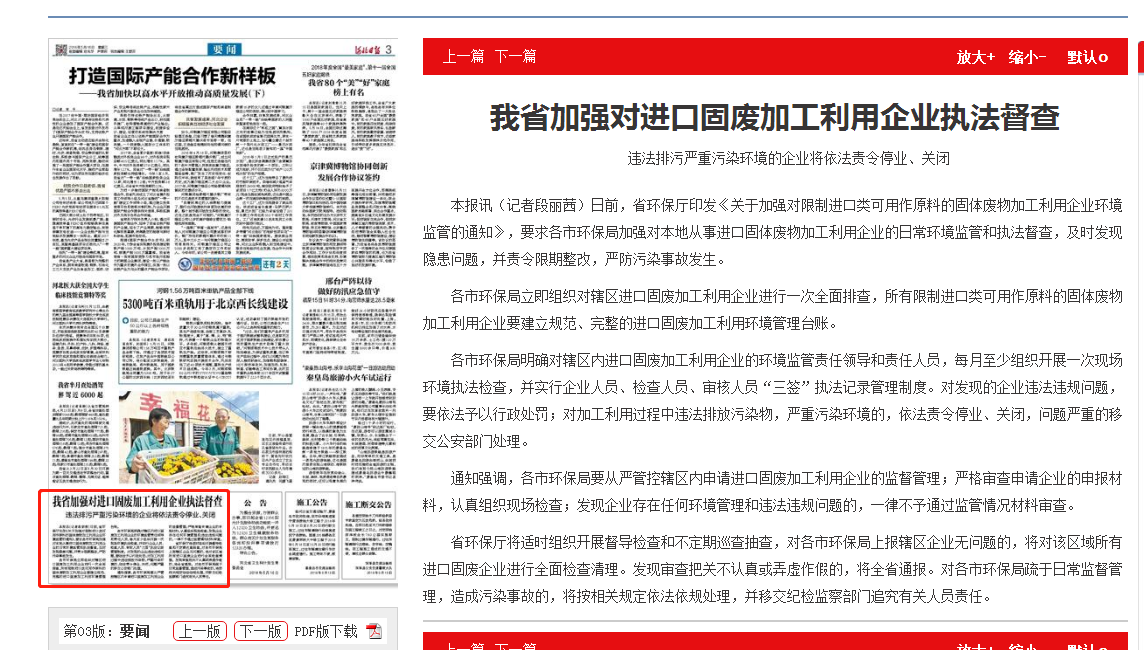Open the headline article 打造国际产能合作新样板

[x=172, y=78]
